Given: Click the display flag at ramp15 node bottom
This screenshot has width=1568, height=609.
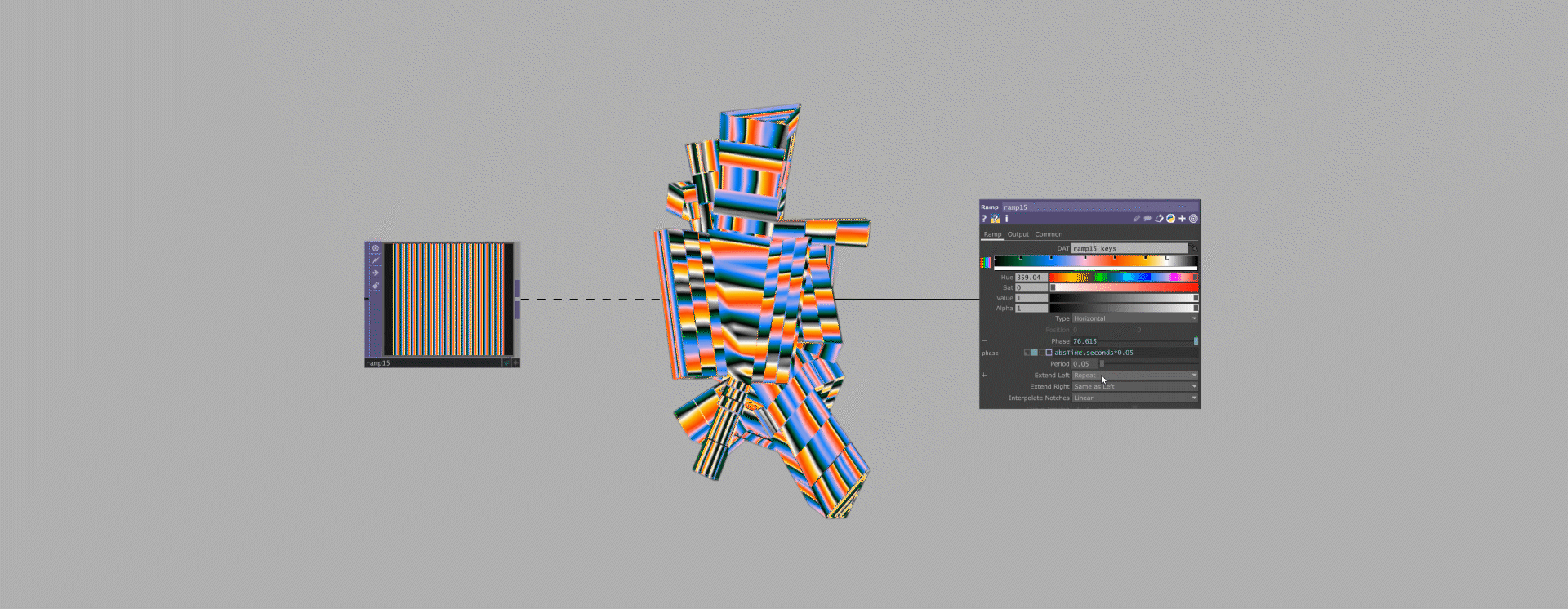Looking at the screenshot, I should [x=506, y=362].
